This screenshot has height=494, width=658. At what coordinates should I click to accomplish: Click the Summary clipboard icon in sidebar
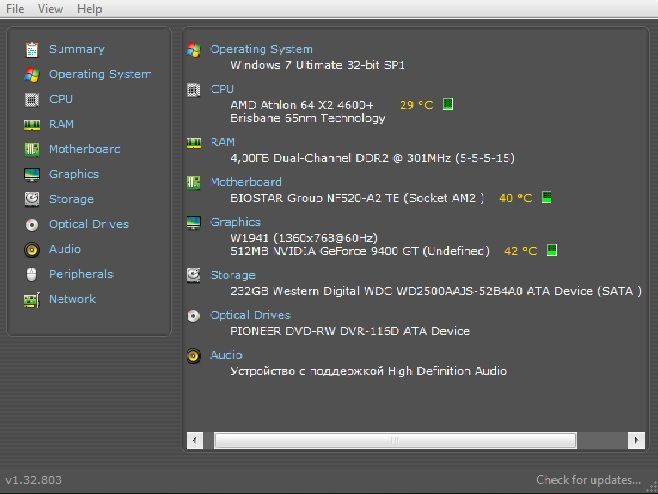pos(32,50)
